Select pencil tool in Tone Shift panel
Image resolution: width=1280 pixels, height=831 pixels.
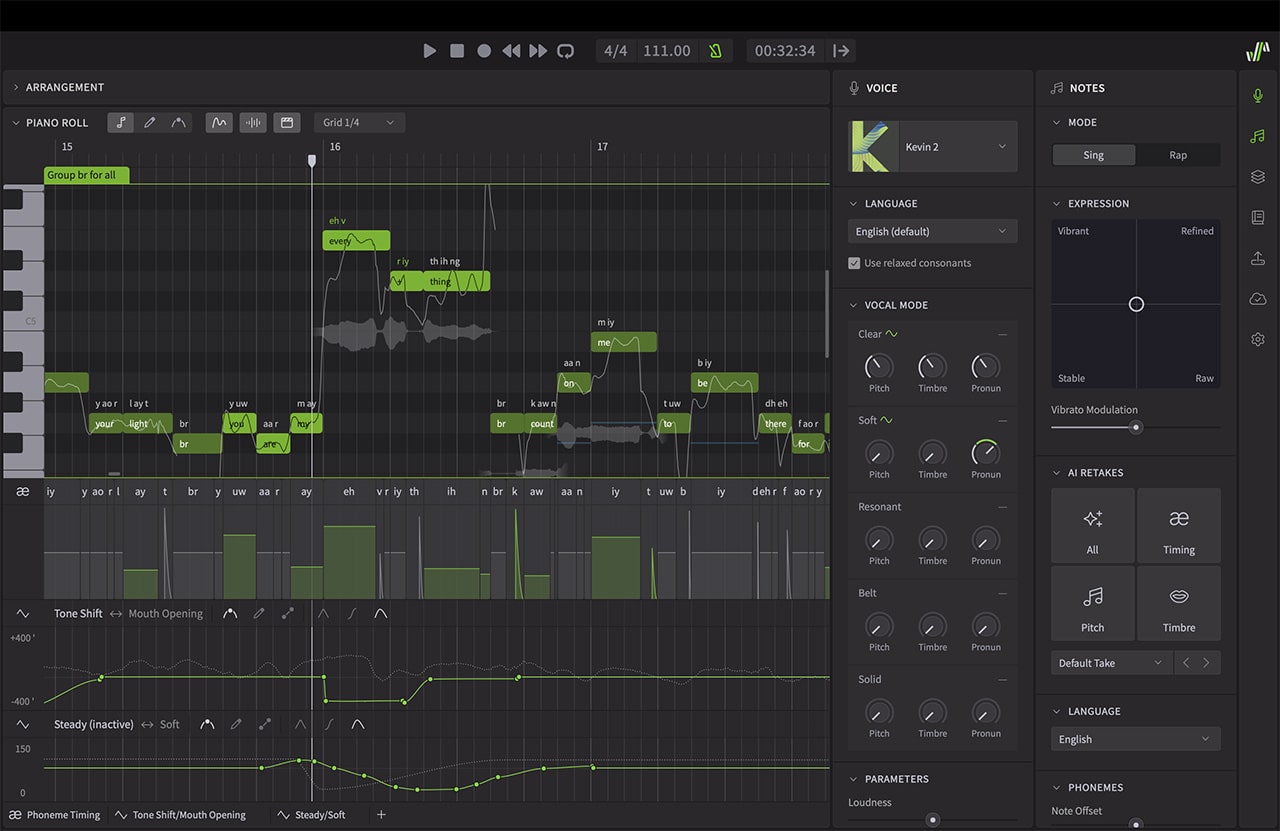tap(259, 614)
